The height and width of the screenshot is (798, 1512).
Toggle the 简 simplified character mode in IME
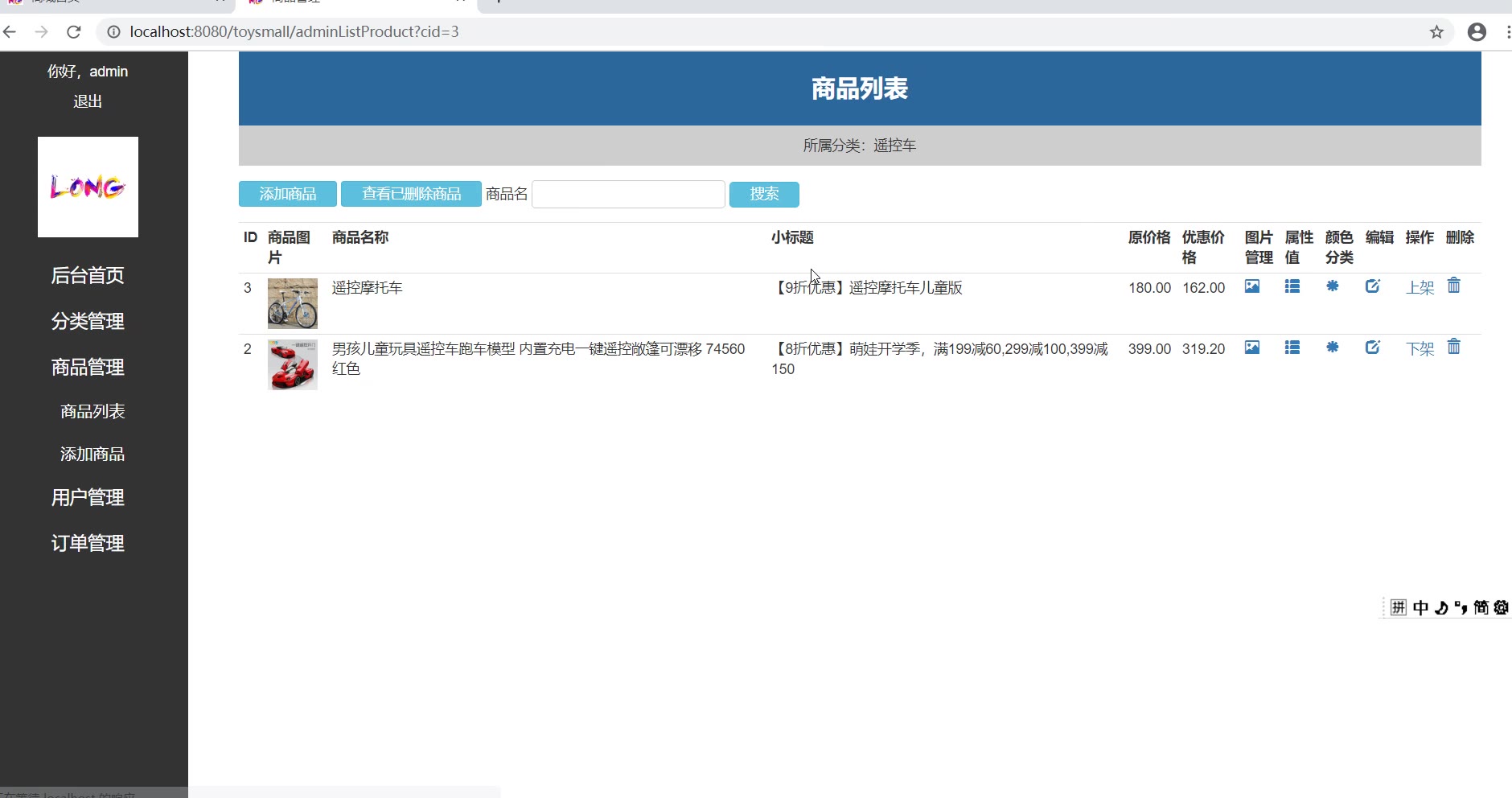coord(1481,607)
